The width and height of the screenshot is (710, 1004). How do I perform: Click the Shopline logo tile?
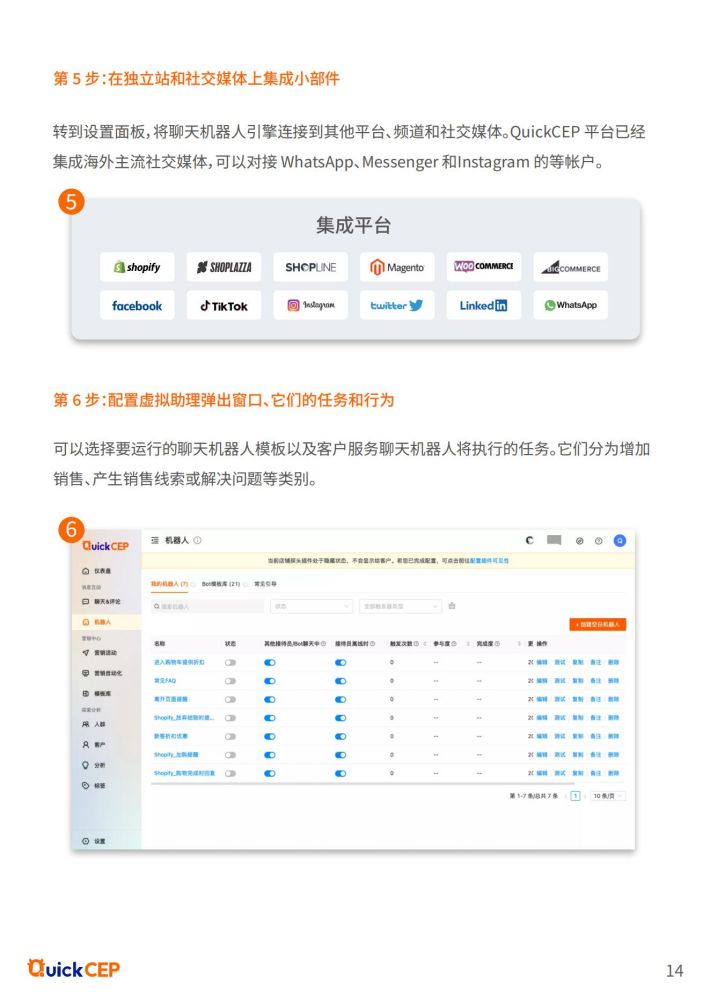click(311, 267)
